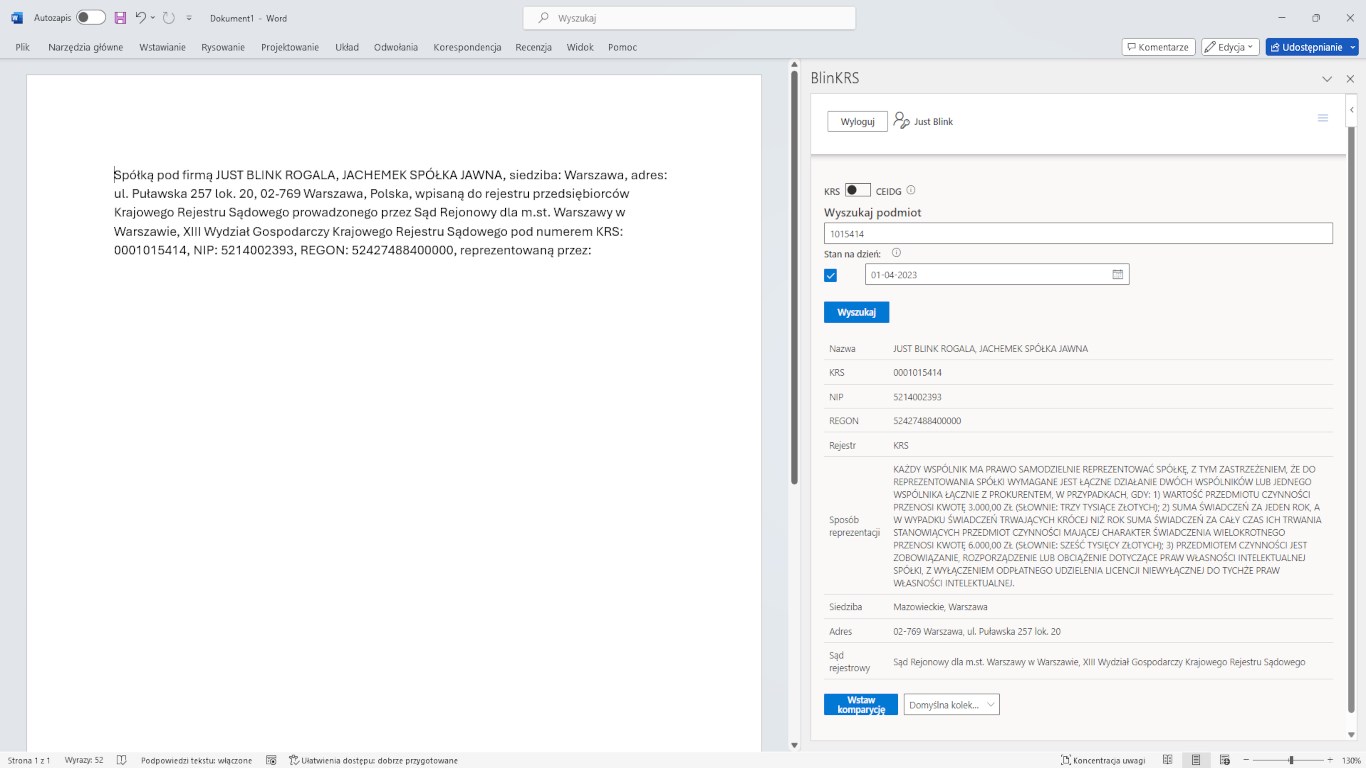
Task: Switch to the Narzędzia główne tab
Action: (86, 47)
